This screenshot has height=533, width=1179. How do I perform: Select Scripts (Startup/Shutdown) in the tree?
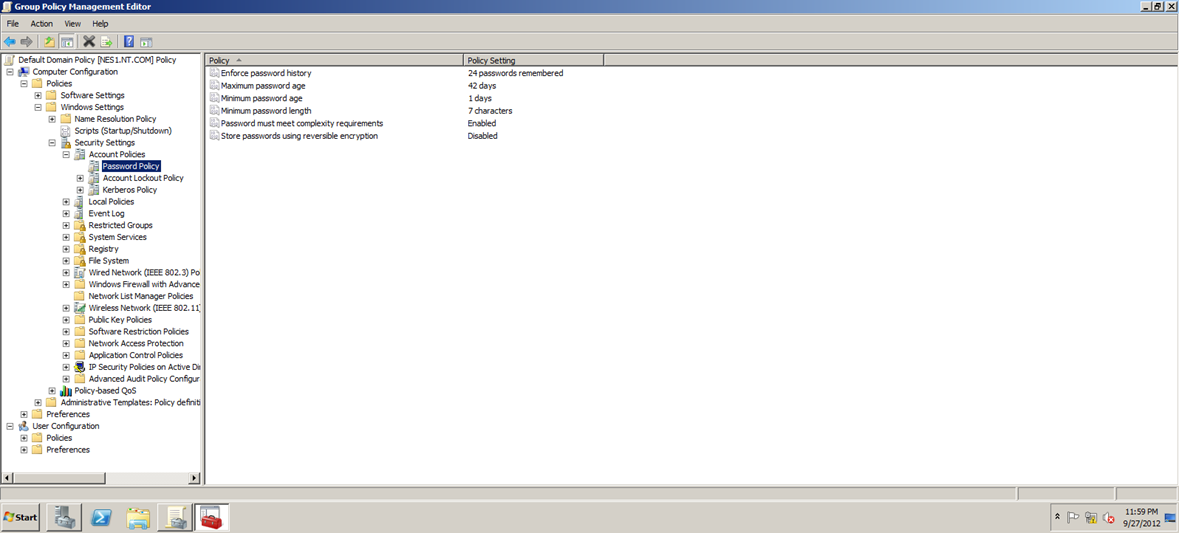(x=123, y=131)
